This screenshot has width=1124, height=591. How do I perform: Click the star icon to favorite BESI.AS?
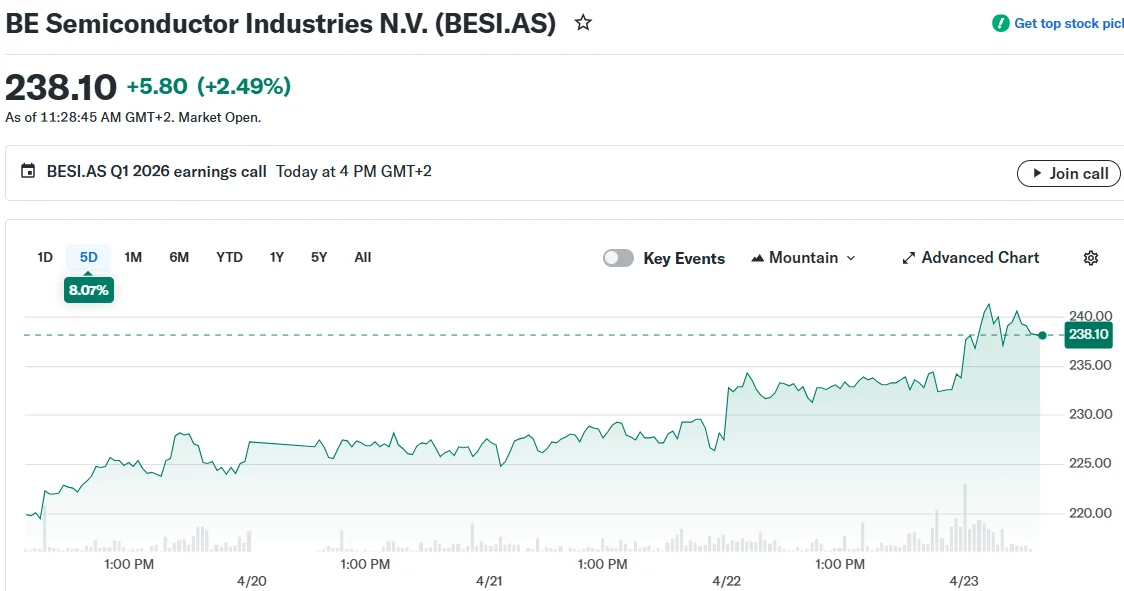(582, 22)
